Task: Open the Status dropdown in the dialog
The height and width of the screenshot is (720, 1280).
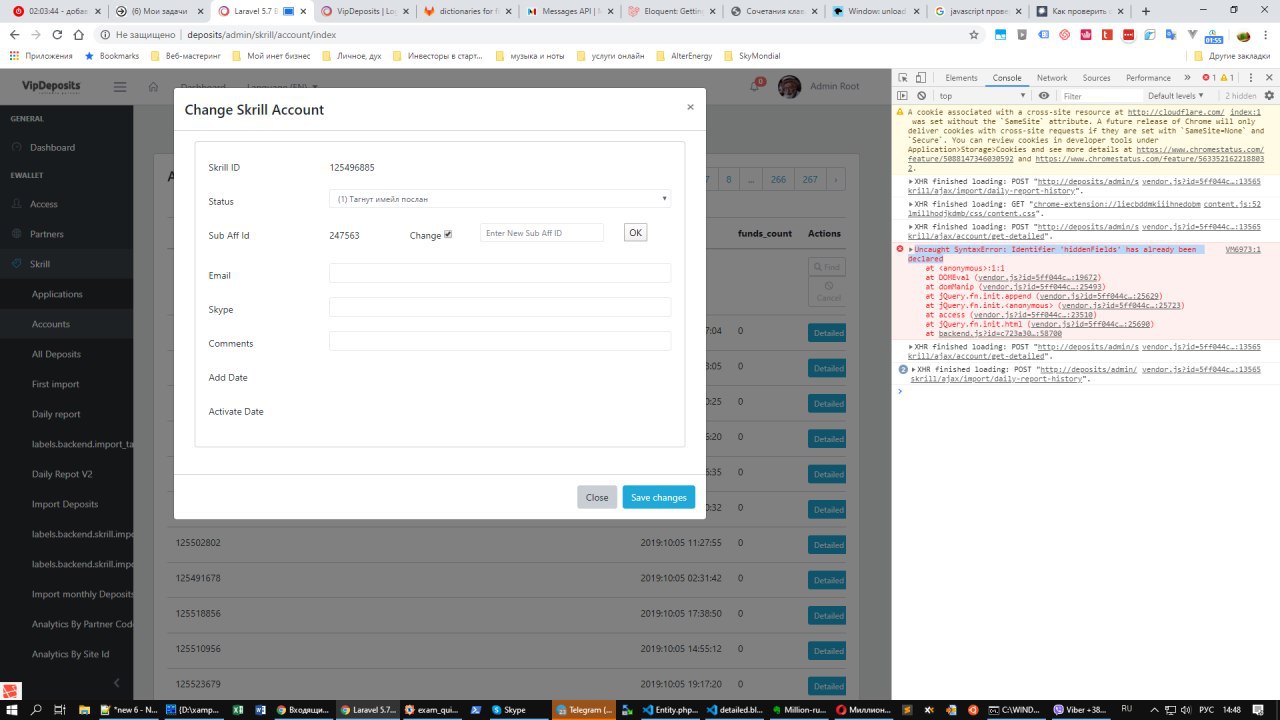Action: click(x=500, y=199)
